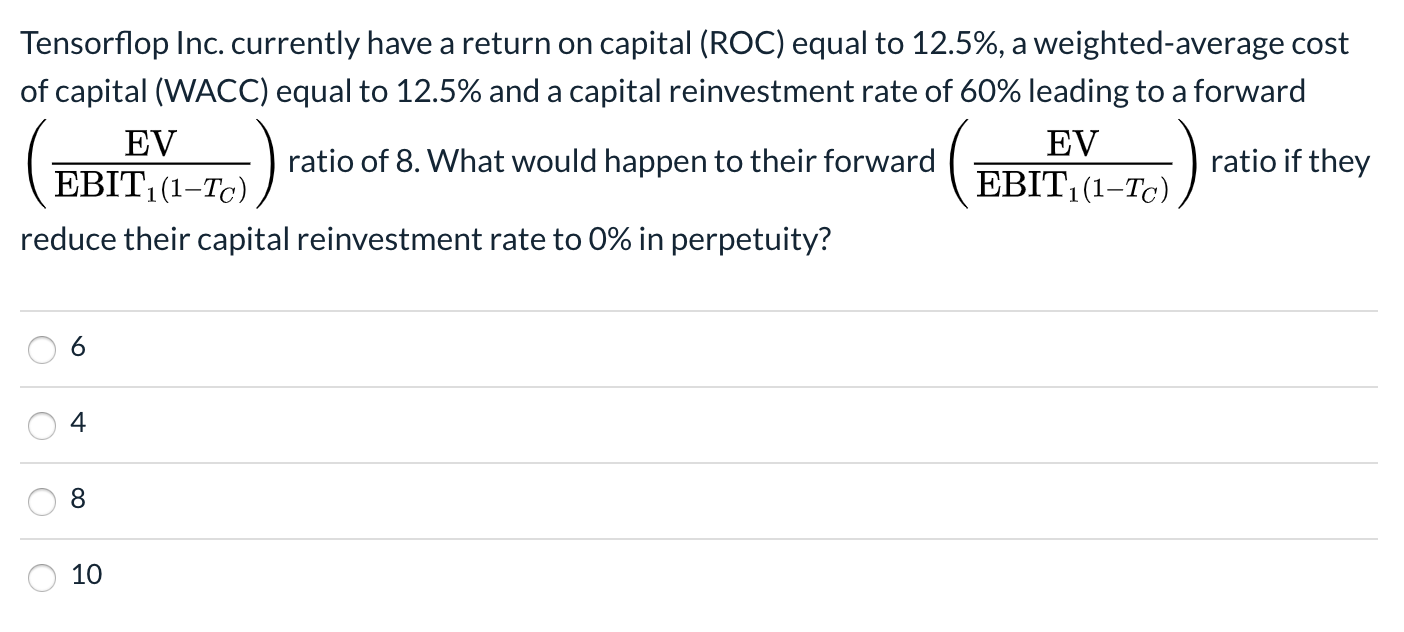Choose option 4 as your answer
This screenshot has width=1404, height=632.
pos(41,425)
